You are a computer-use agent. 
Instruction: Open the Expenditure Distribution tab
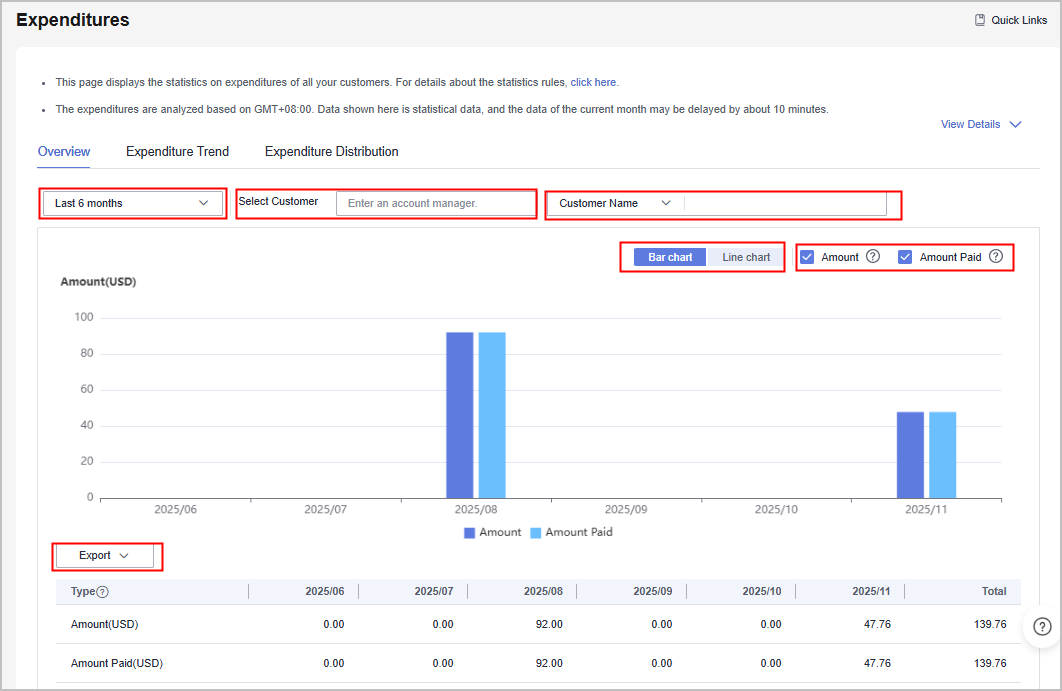coord(331,152)
